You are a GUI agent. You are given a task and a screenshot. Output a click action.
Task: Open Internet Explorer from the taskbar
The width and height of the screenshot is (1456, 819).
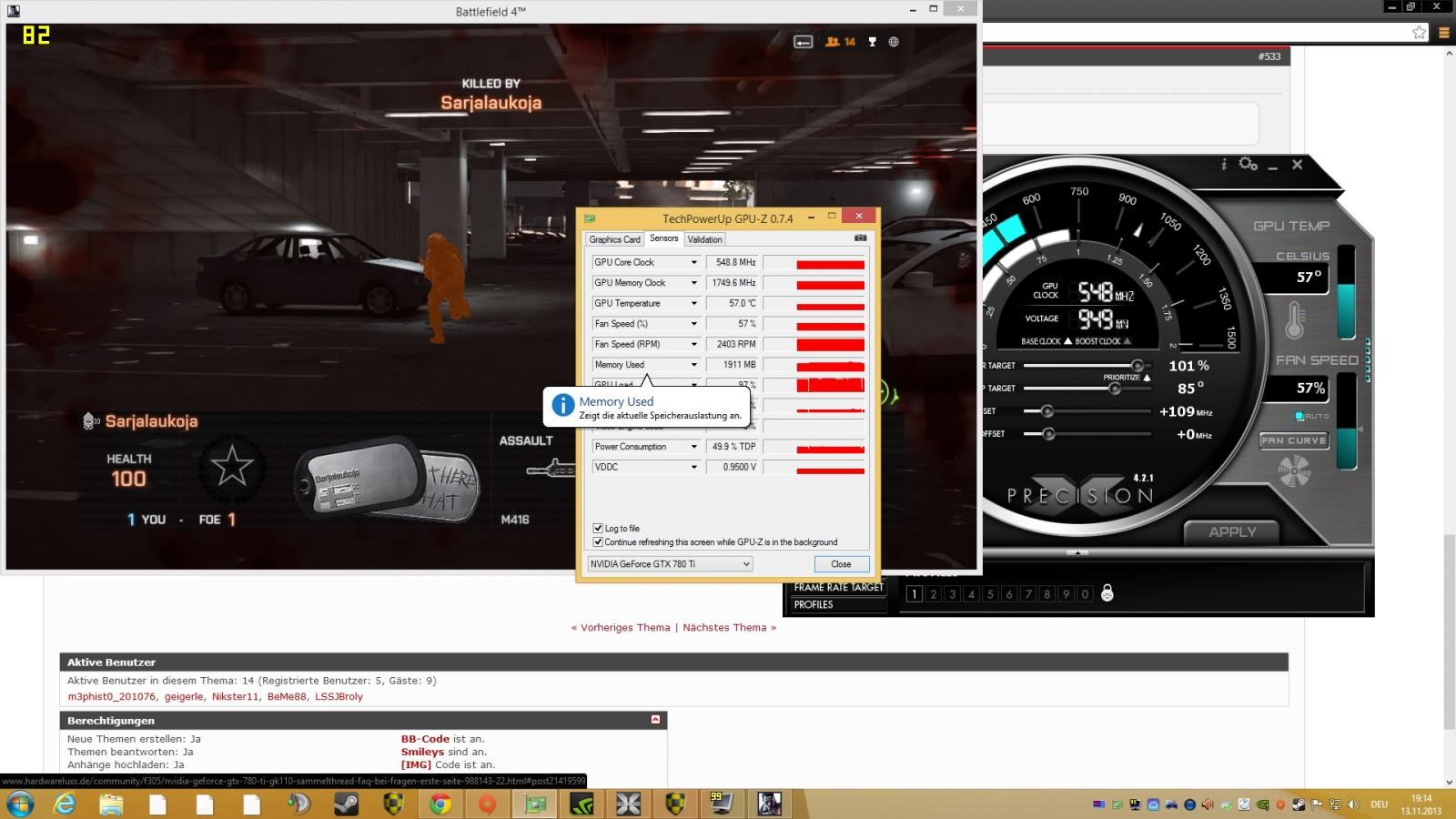(x=65, y=804)
